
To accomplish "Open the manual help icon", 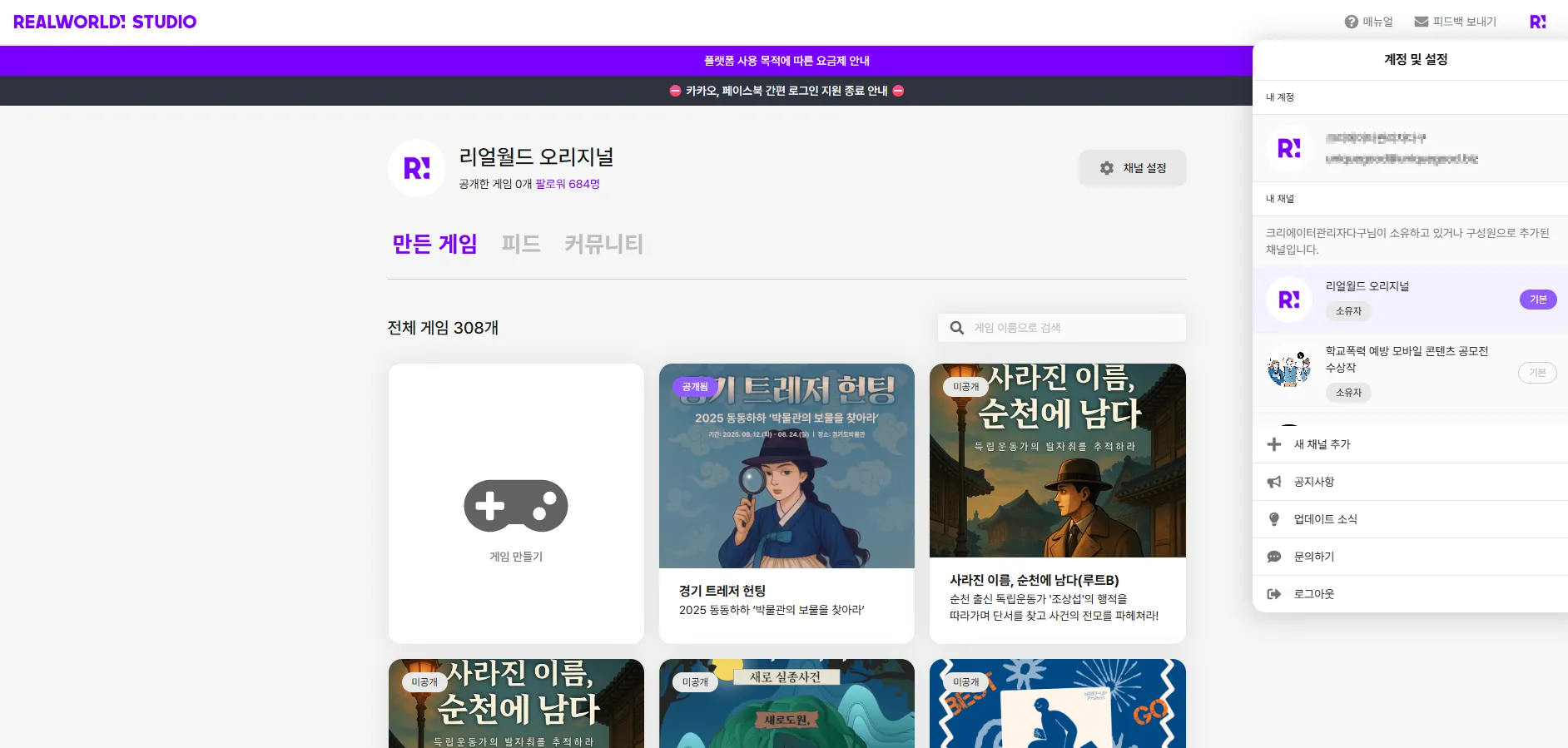I will [x=1352, y=22].
